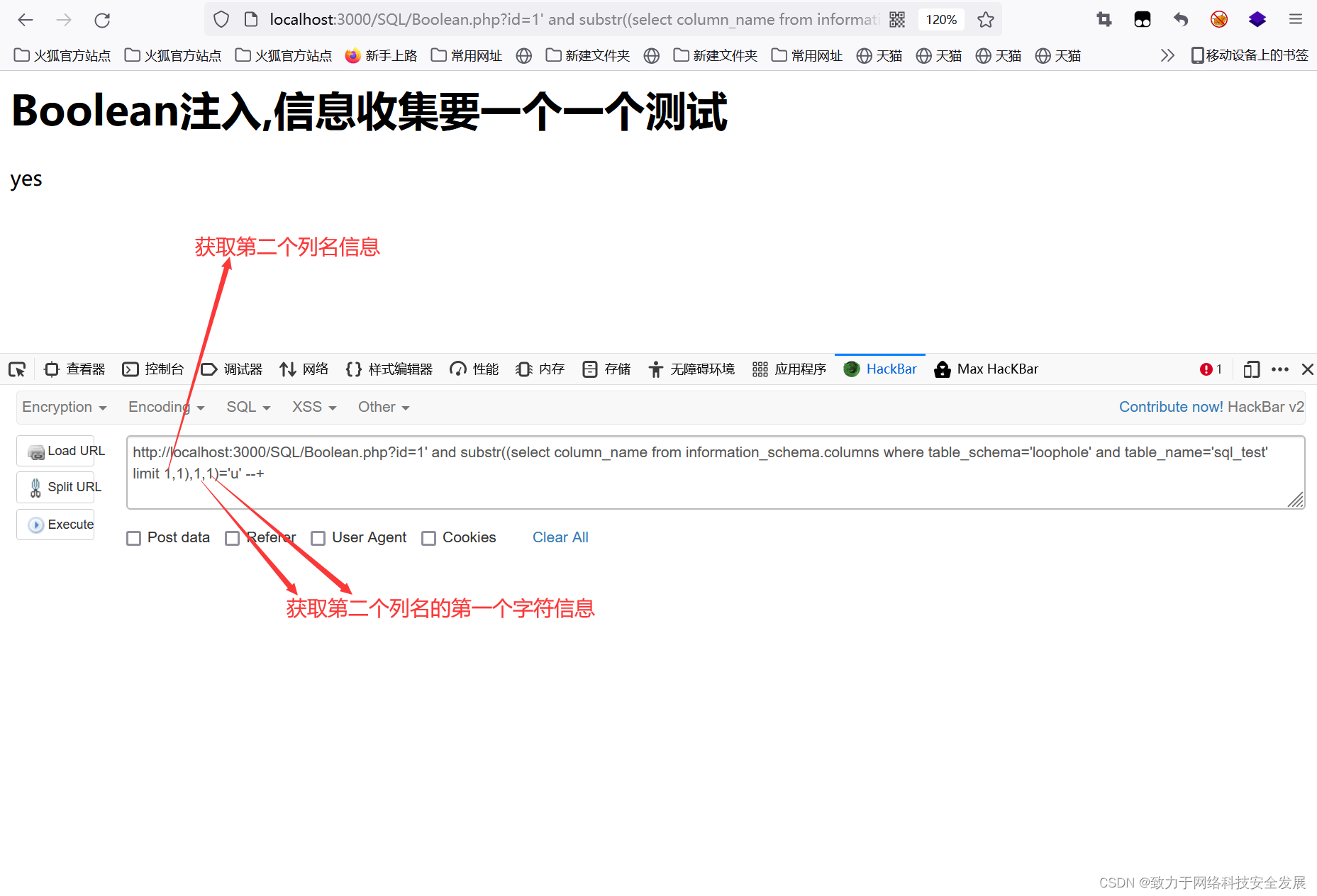Go forward to the next page
Image resolution: width=1317 pixels, height=896 pixels.
[64, 20]
